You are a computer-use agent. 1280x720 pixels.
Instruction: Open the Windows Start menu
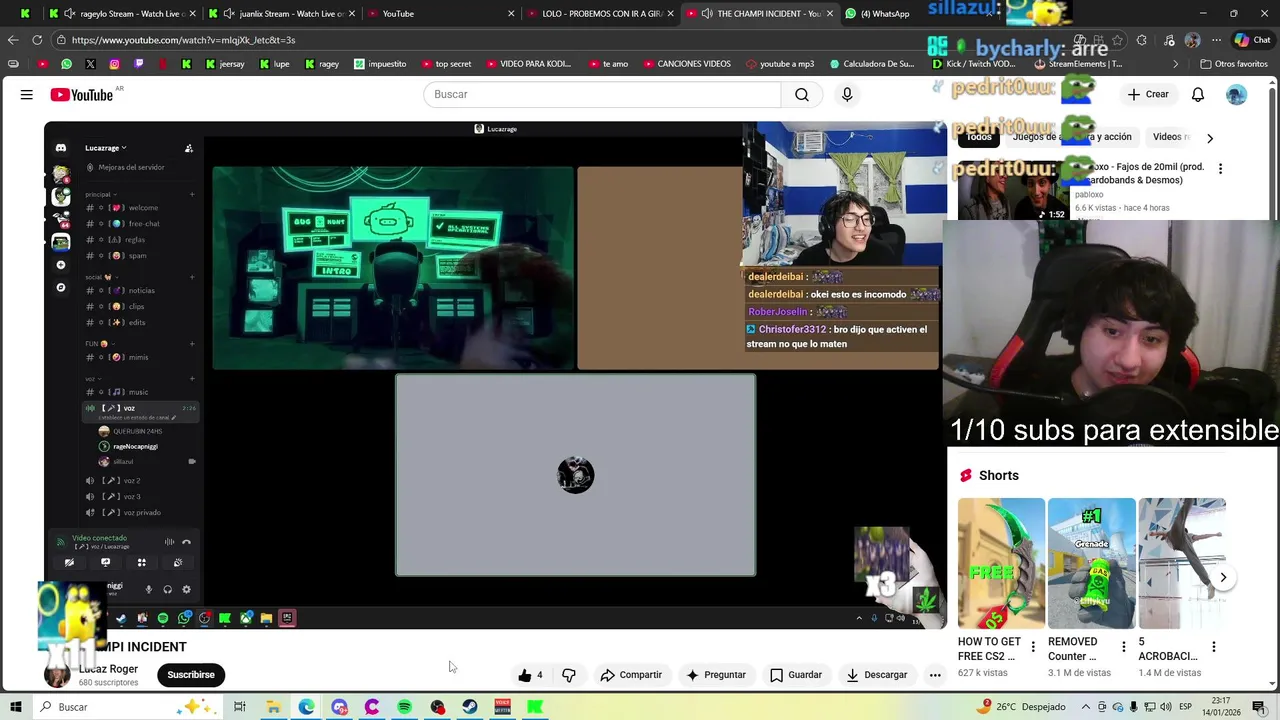pyautogui.click(x=16, y=707)
